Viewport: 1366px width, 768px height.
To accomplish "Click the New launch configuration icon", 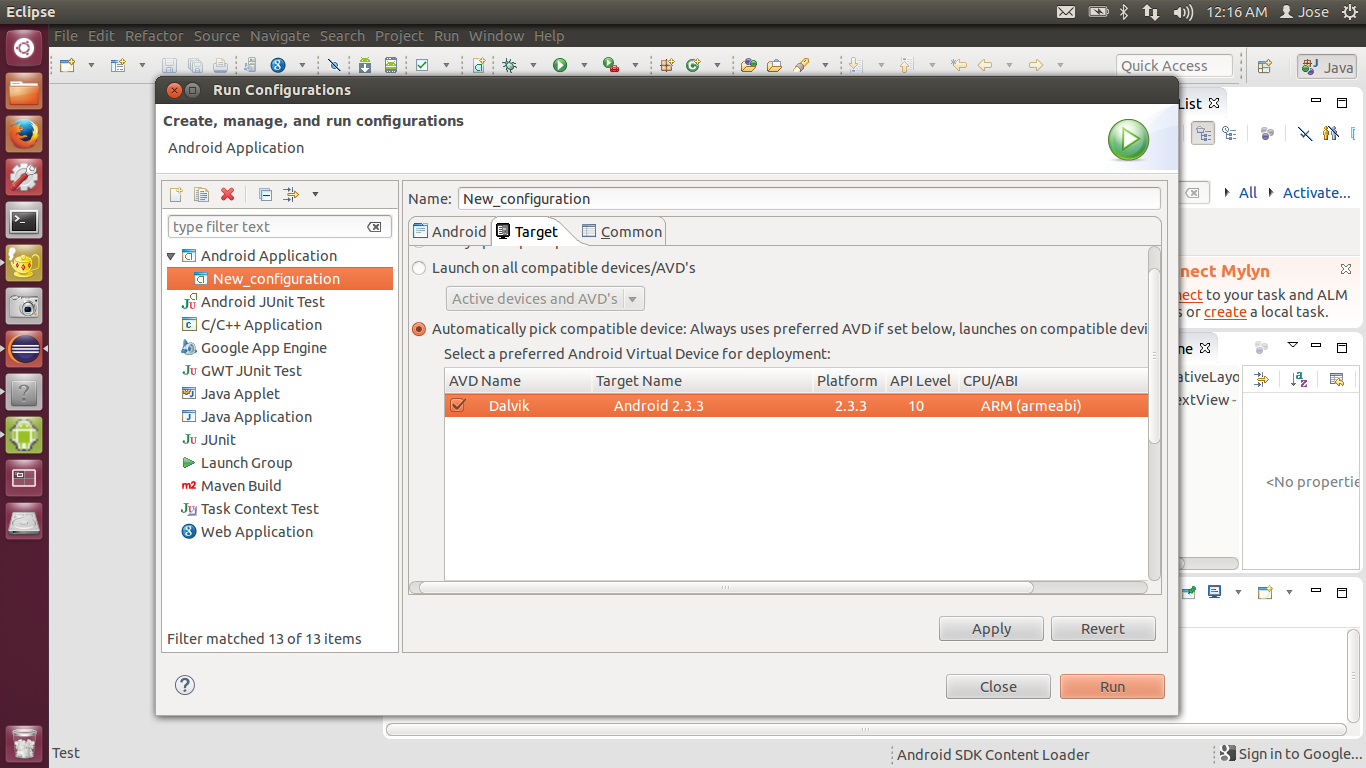I will tap(176, 194).
